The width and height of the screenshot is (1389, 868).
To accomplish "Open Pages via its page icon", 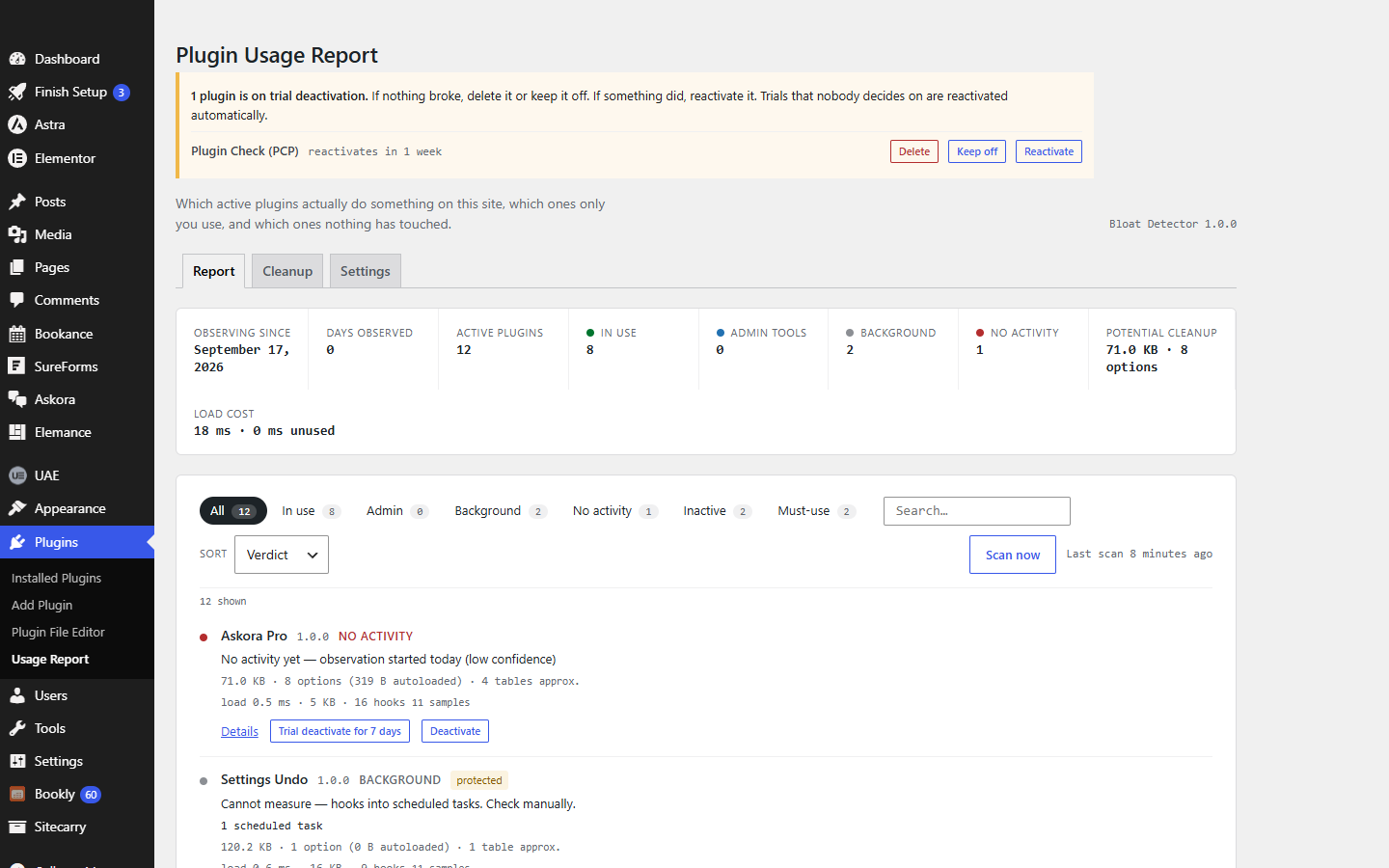I will tap(17, 267).
